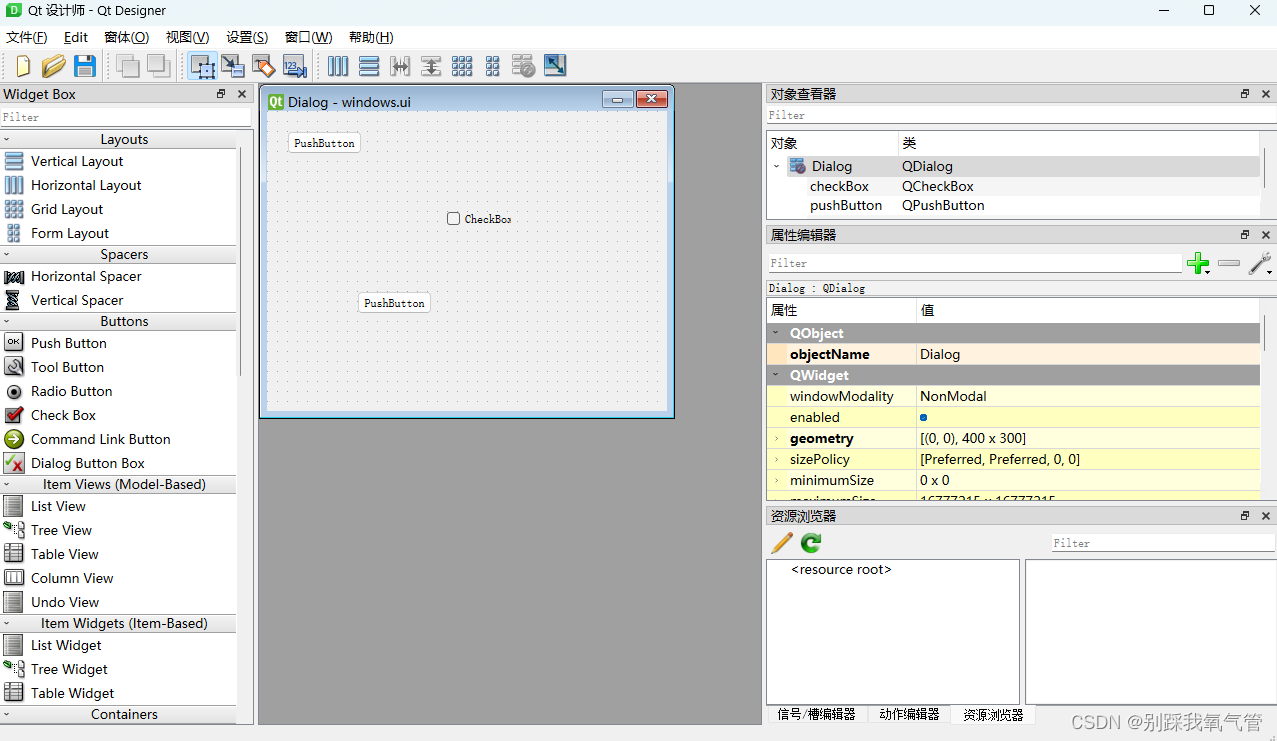Click the Widget Box vertical scrollbar
Image resolution: width=1277 pixels, height=741 pixels.
pos(240,262)
